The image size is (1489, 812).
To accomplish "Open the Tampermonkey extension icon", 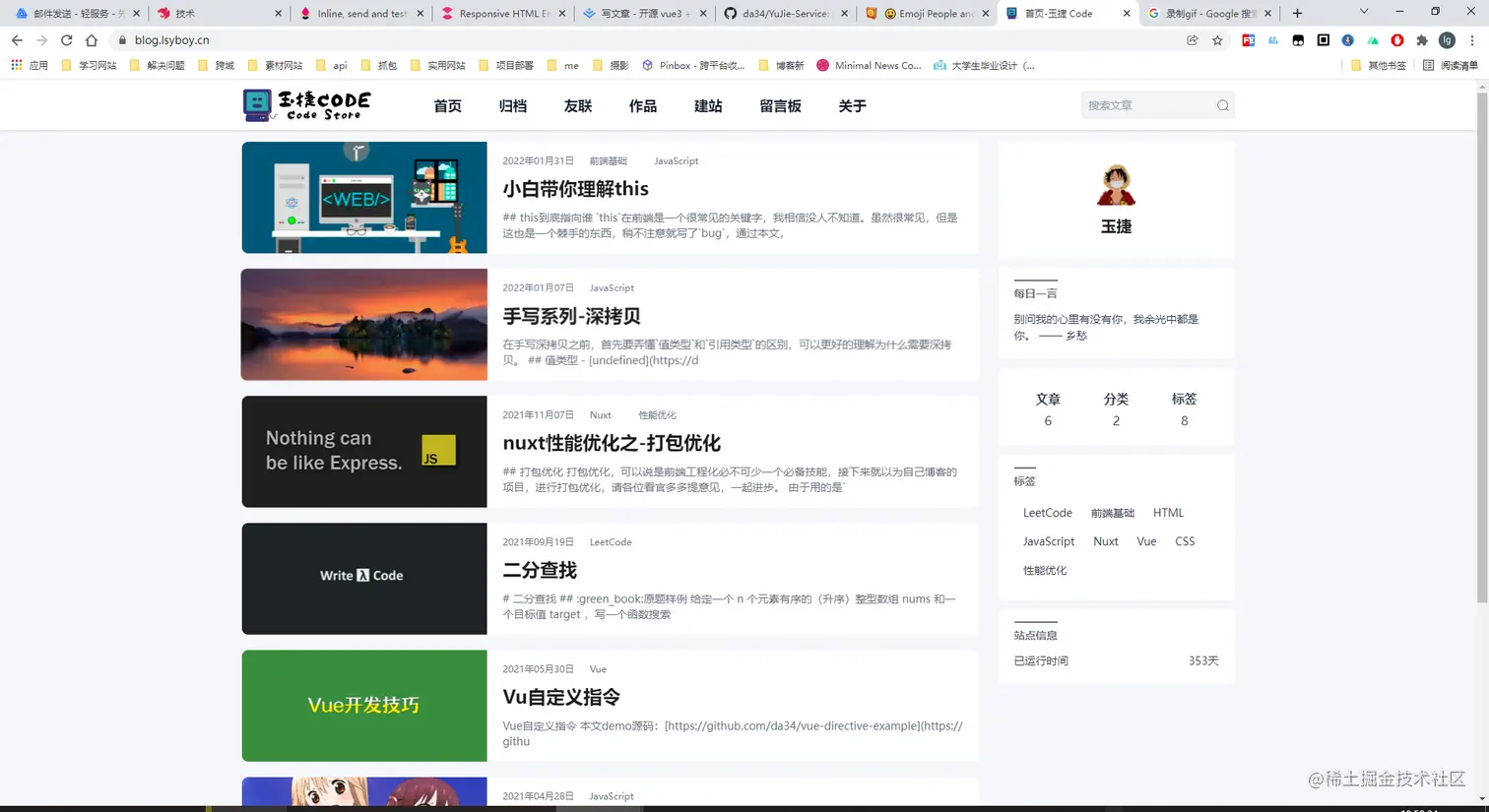I will pyautogui.click(x=1298, y=40).
